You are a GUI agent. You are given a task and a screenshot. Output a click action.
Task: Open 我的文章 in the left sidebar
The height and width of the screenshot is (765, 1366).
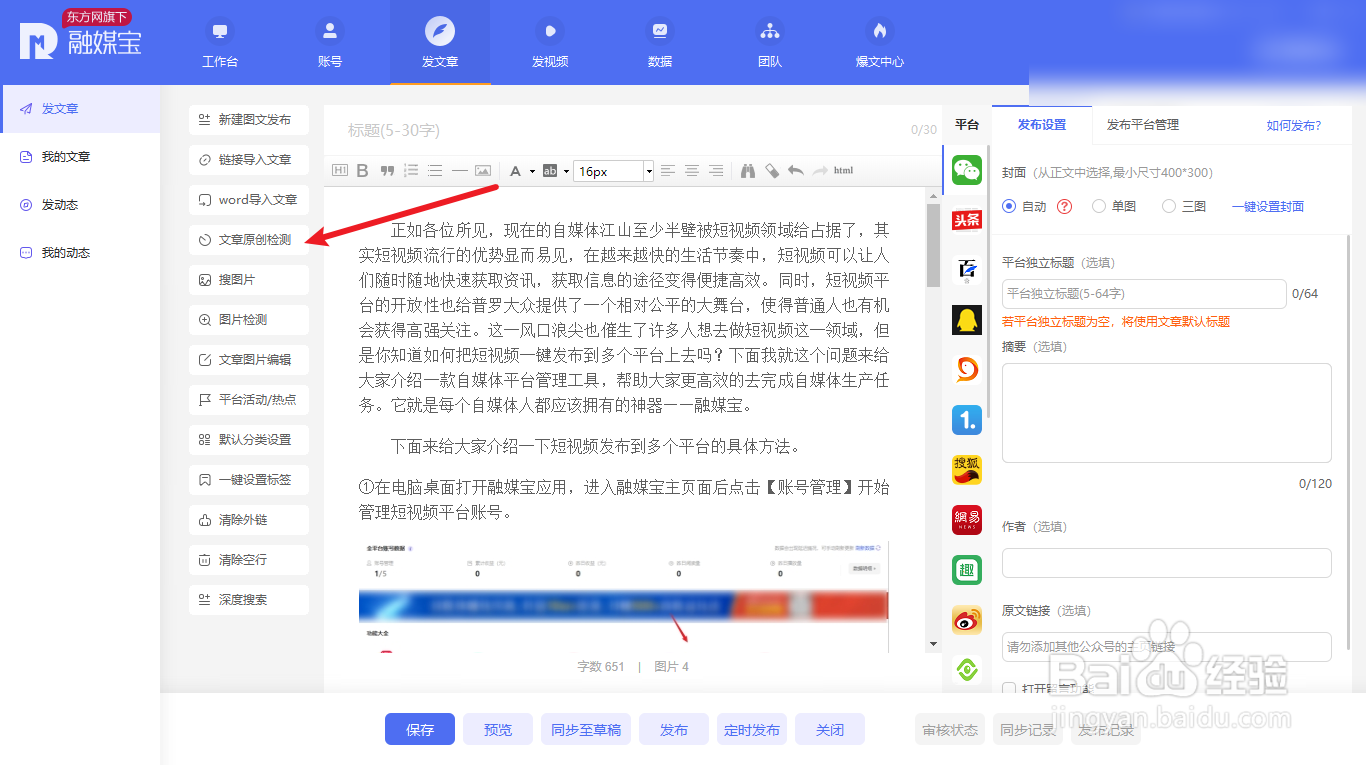click(80, 157)
